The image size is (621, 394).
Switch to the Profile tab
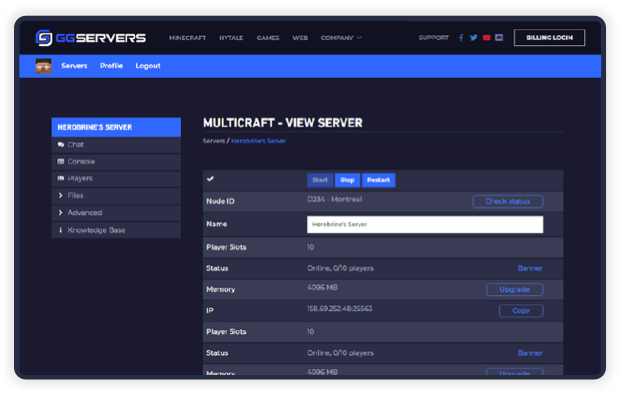[x=111, y=66]
